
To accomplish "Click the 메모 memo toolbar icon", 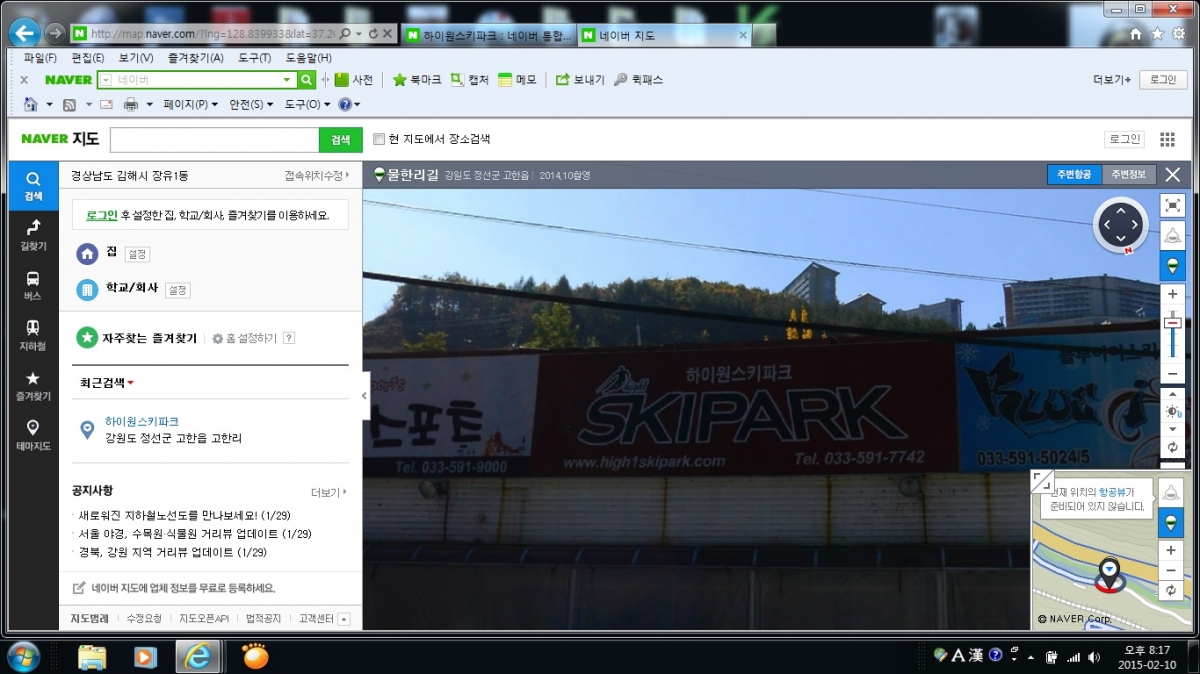I will 517,80.
